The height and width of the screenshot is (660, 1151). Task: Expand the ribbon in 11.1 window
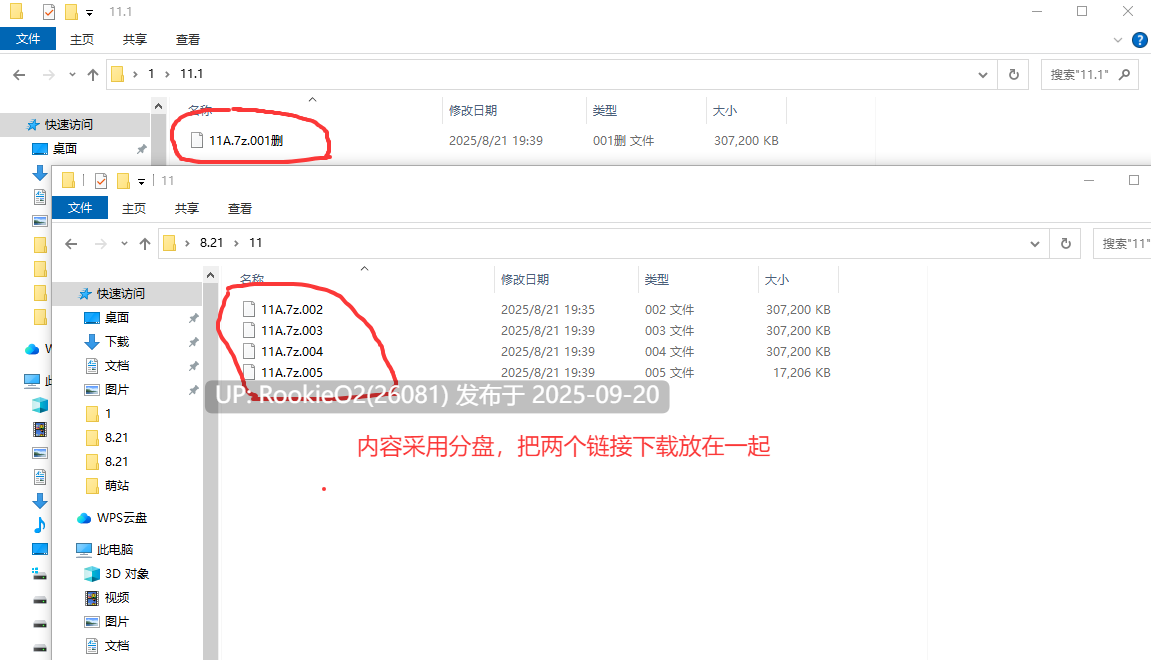tap(1117, 40)
